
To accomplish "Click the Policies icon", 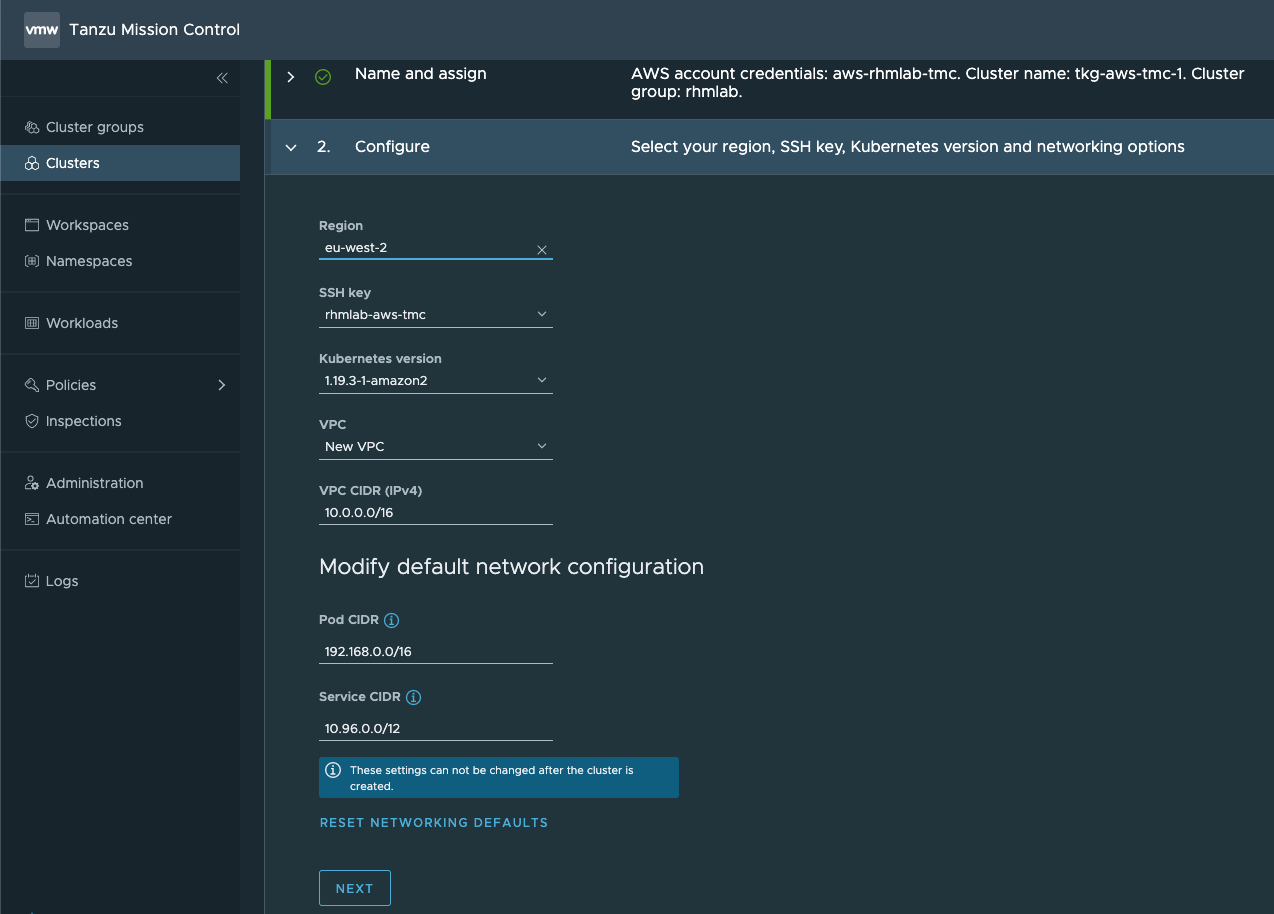I will coord(32,385).
